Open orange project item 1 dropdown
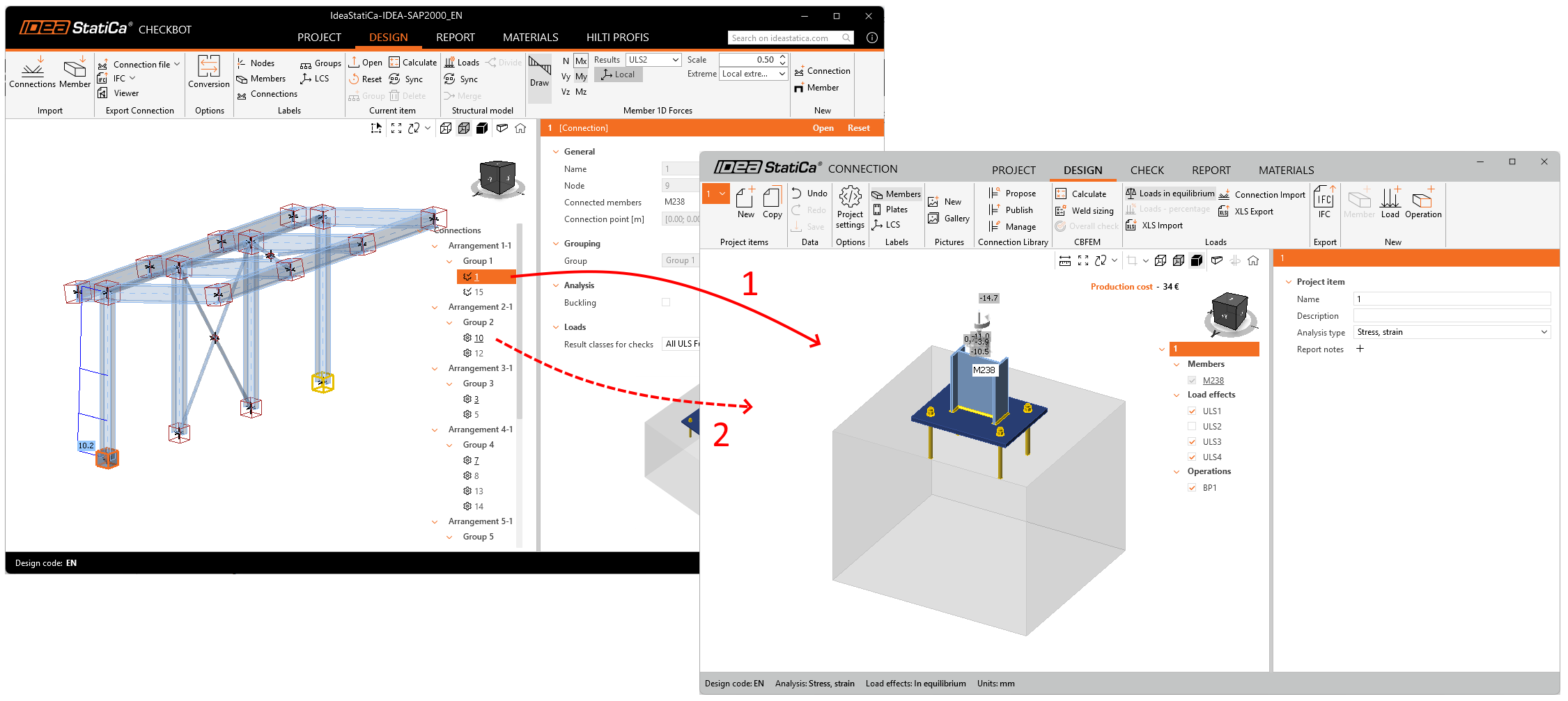Screen dimensions: 1568x701 [x=715, y=194]
